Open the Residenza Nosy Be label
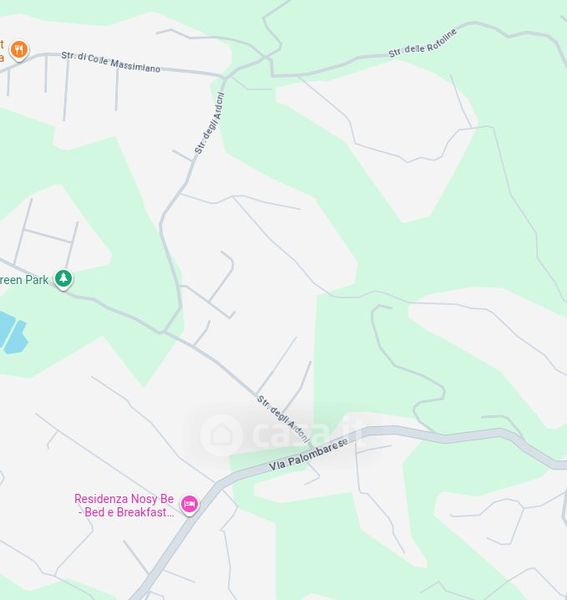The image size is (567, 600). click(124, 505)
